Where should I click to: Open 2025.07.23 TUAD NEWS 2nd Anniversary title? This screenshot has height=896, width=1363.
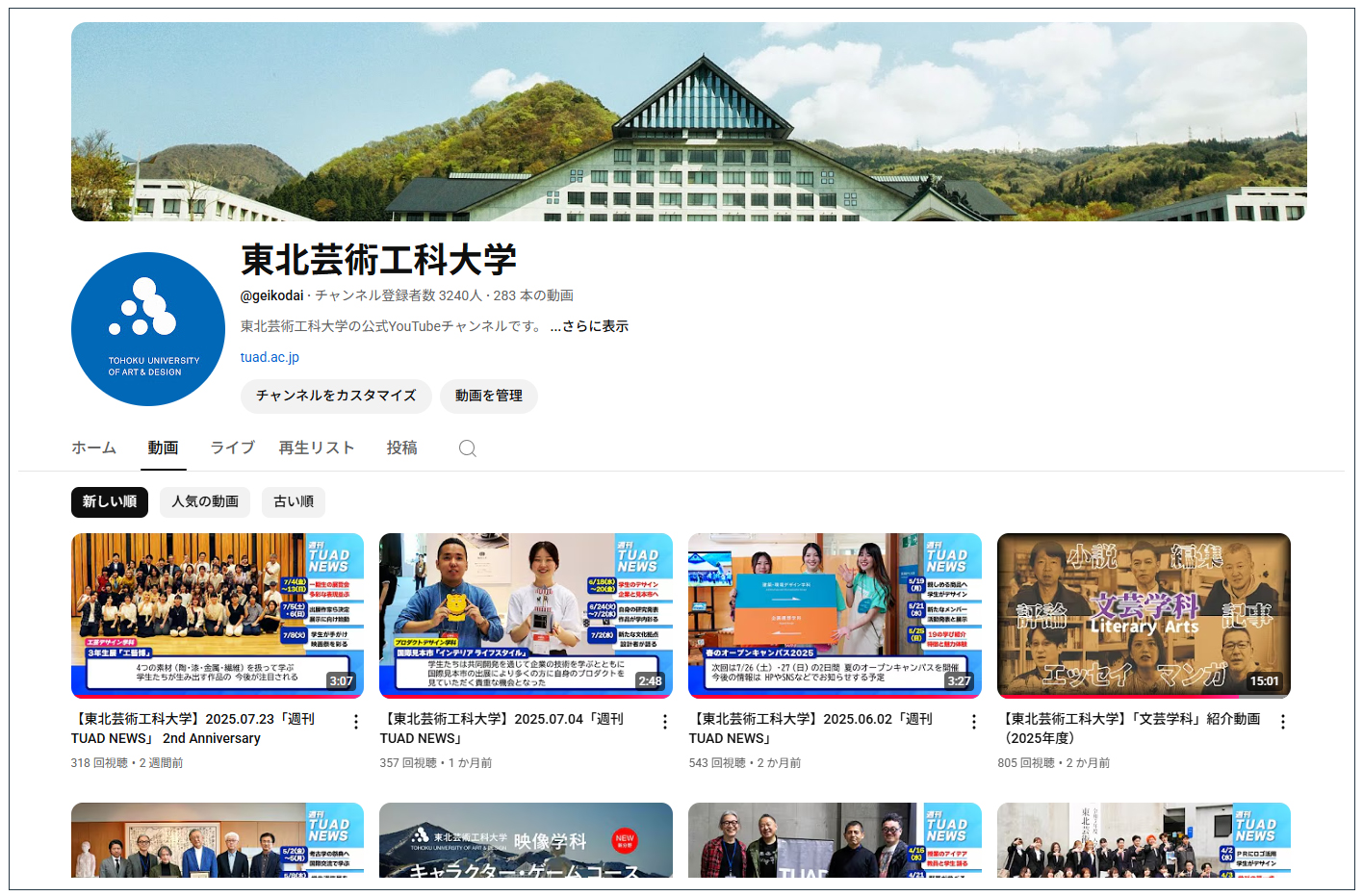coord(193,729)
